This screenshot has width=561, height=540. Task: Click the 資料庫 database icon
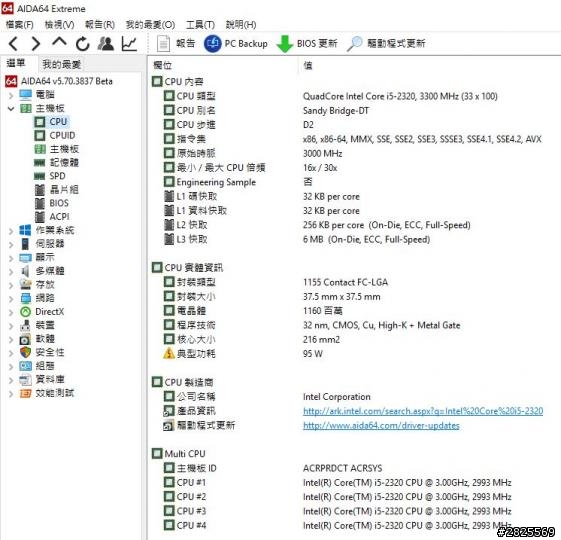(25, 380)
